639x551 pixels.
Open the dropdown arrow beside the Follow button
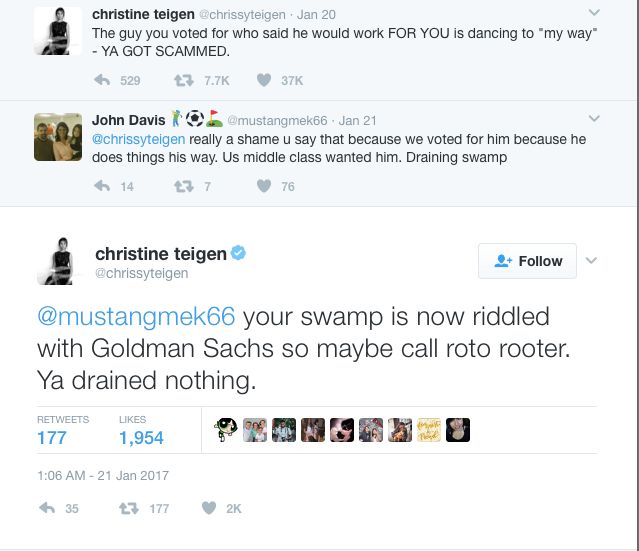pos(591,261)
